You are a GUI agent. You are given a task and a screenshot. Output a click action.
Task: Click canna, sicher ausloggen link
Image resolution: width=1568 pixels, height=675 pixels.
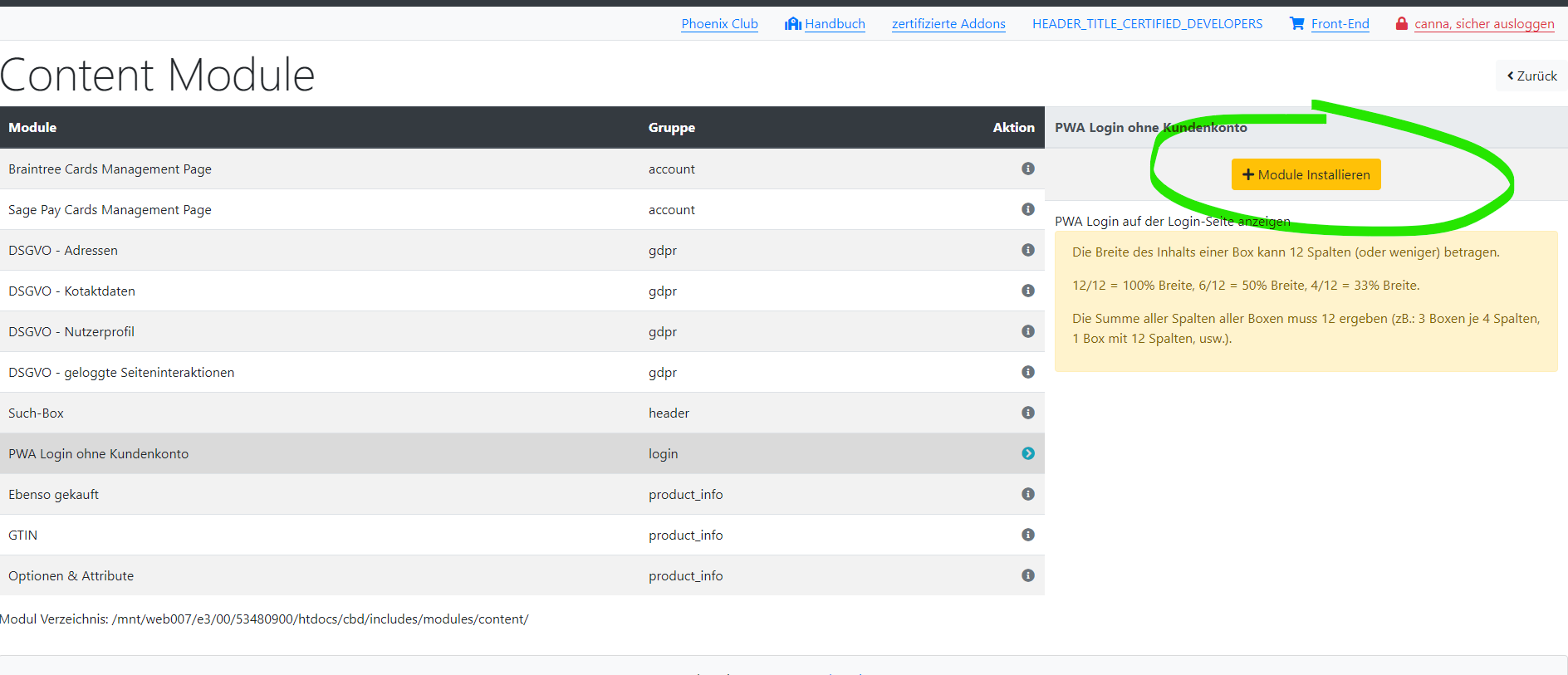pyautogui.click(x=1484, y=24)
